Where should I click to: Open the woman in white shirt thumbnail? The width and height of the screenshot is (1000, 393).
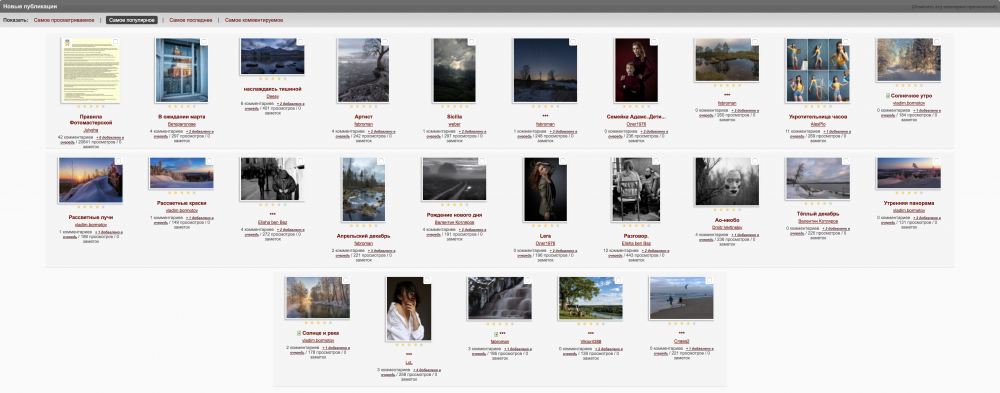[409, 309]
